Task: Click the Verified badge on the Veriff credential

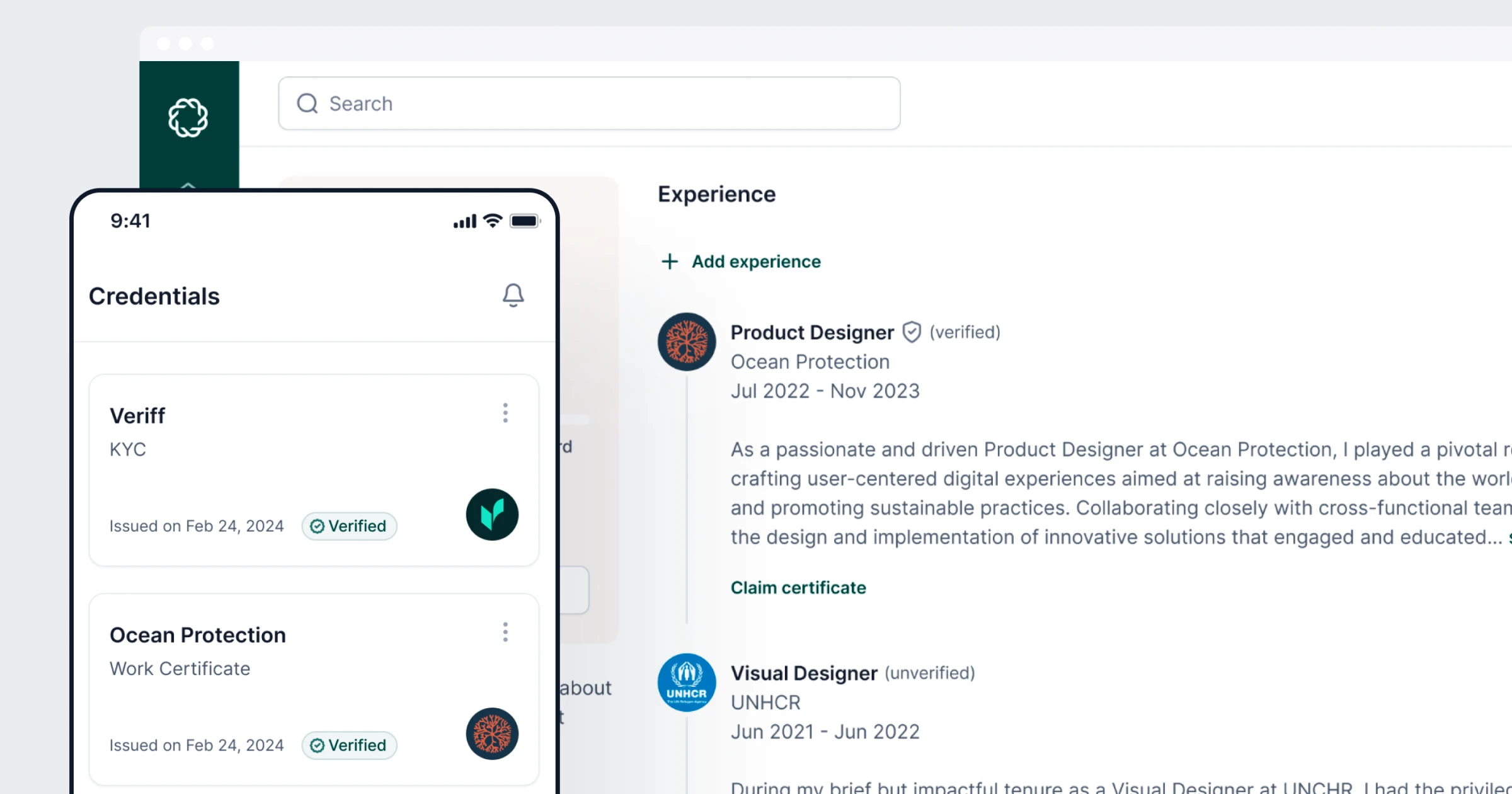Action: click(349, 526)
